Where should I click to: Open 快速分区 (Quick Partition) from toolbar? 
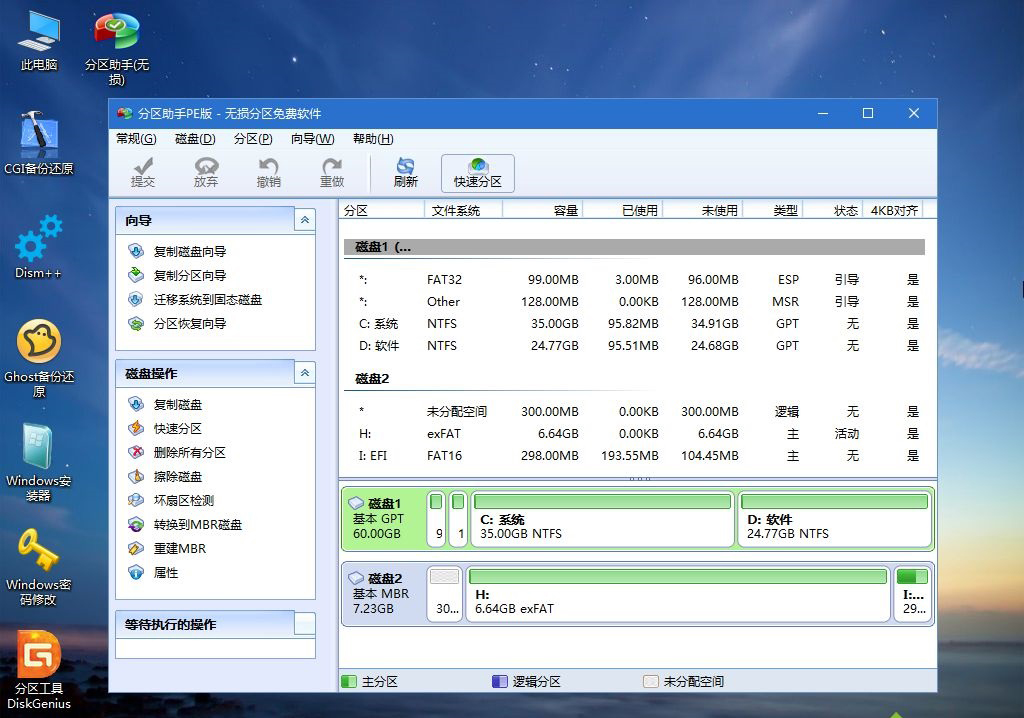476,172
